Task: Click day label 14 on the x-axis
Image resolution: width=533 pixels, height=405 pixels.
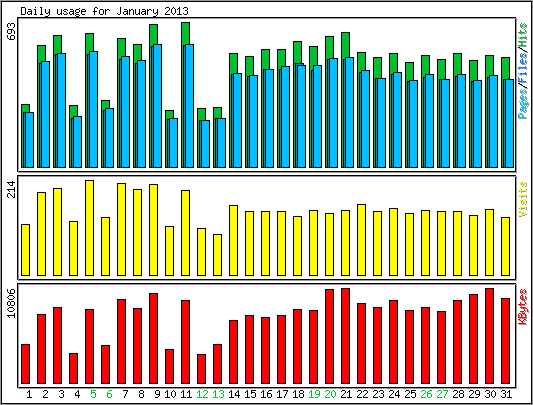Action: [x=234, y=394]
